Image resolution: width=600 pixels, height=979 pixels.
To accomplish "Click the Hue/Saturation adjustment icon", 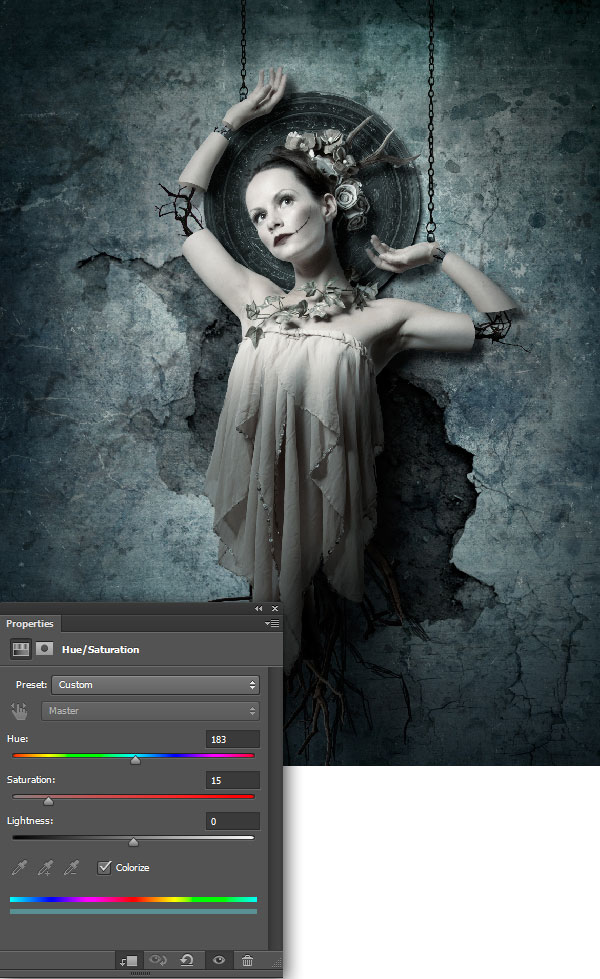I will click(x=21, y=649).
